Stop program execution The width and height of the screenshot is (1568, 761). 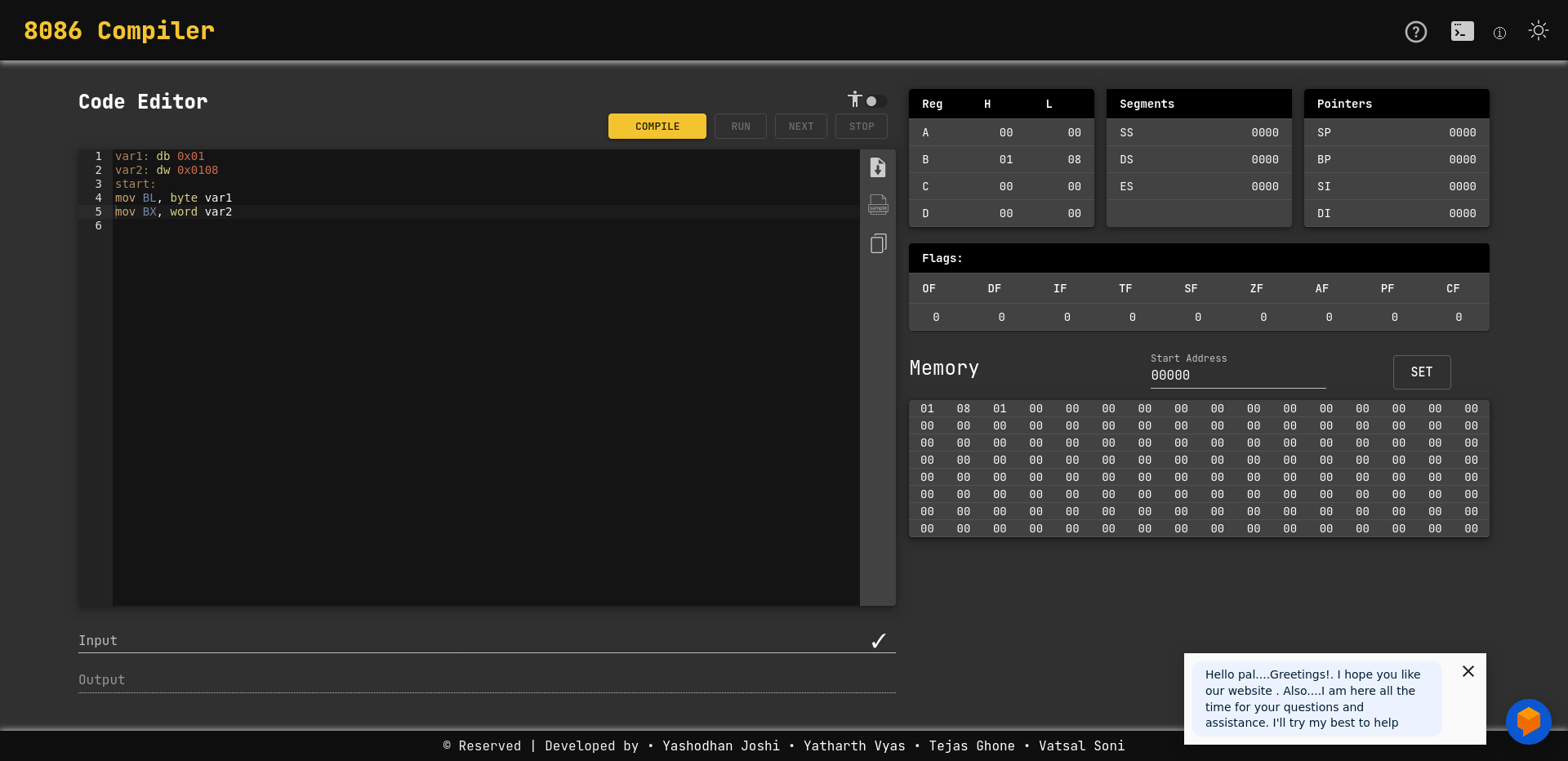[861, 126]
